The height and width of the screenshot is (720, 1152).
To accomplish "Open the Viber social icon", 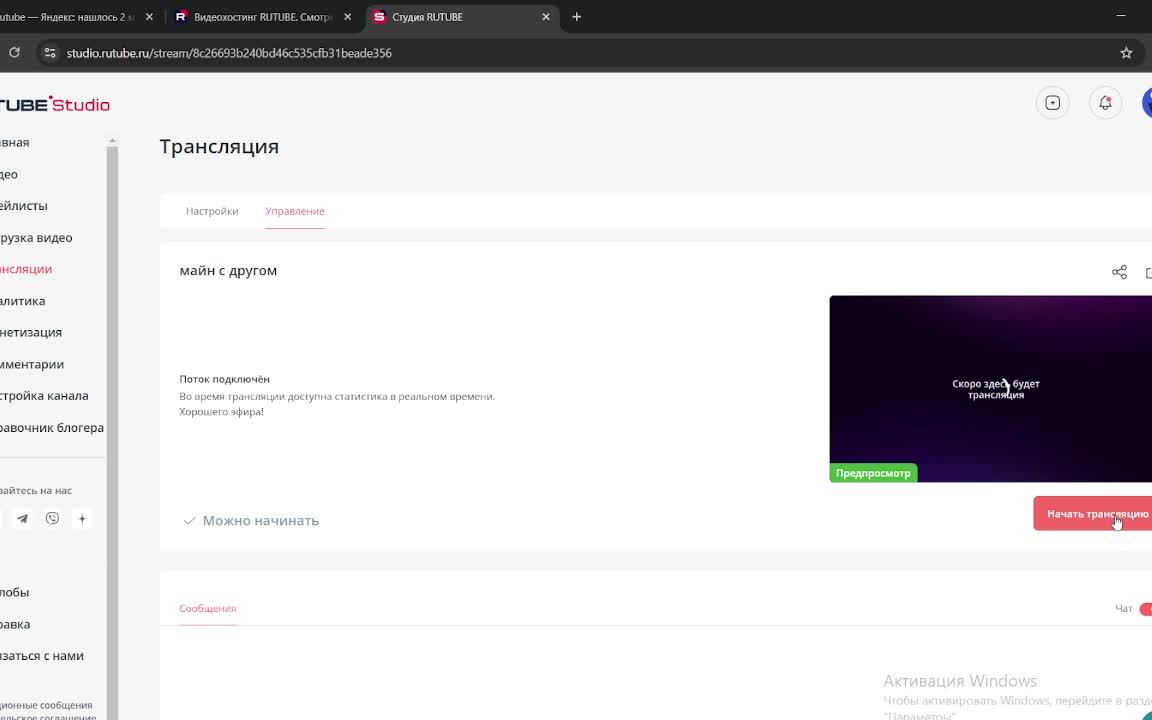I will (52, 519).
